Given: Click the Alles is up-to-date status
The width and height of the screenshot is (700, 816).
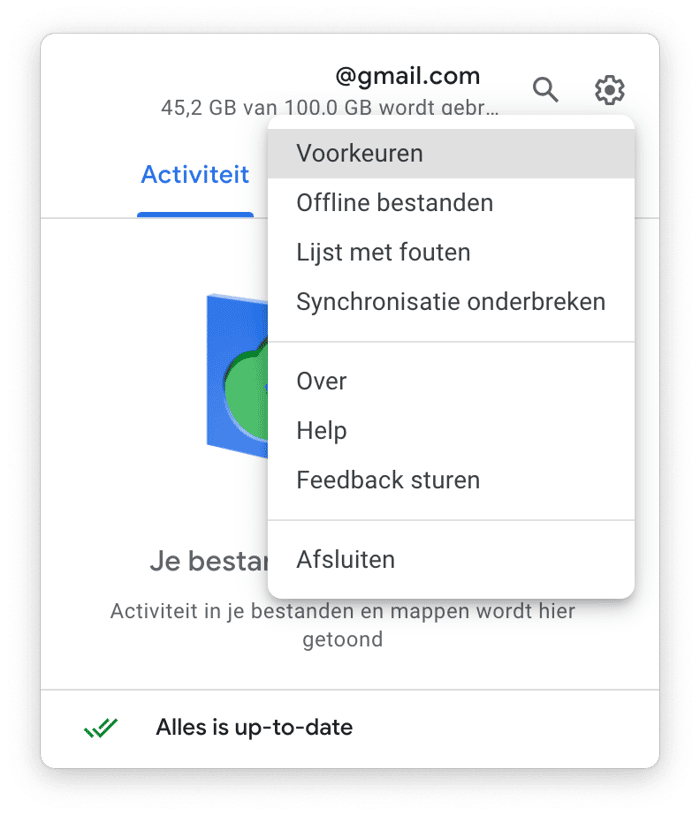Looking at the screenshot, I should pos(254,727).
